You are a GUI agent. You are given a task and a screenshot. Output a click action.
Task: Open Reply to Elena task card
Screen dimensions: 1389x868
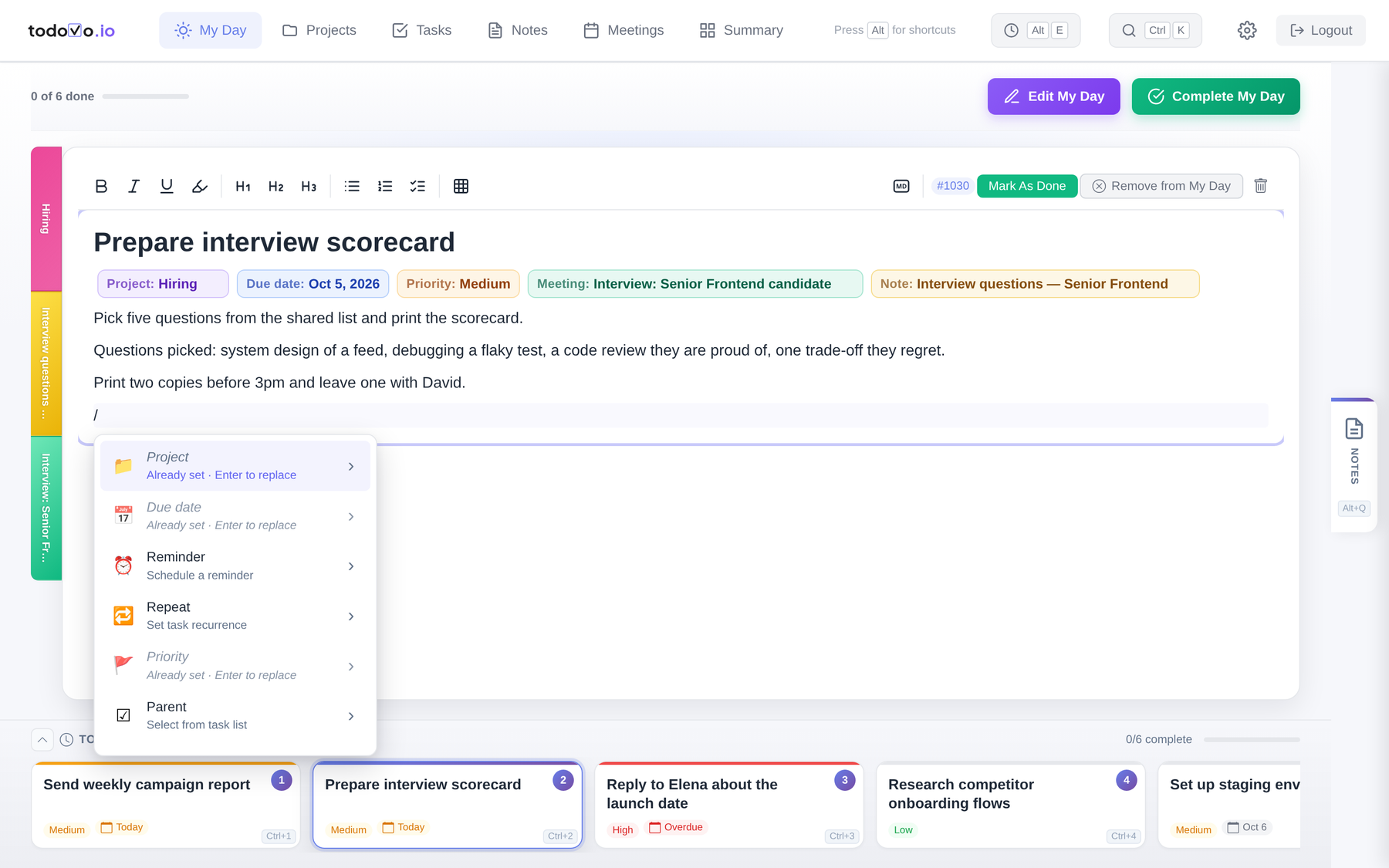tap(729, 806)
